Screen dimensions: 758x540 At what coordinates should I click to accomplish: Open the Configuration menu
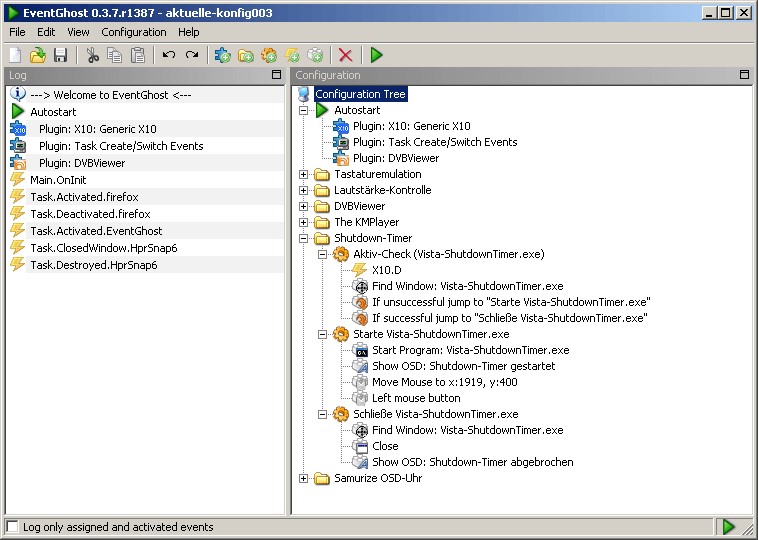[x=134, y=32]
